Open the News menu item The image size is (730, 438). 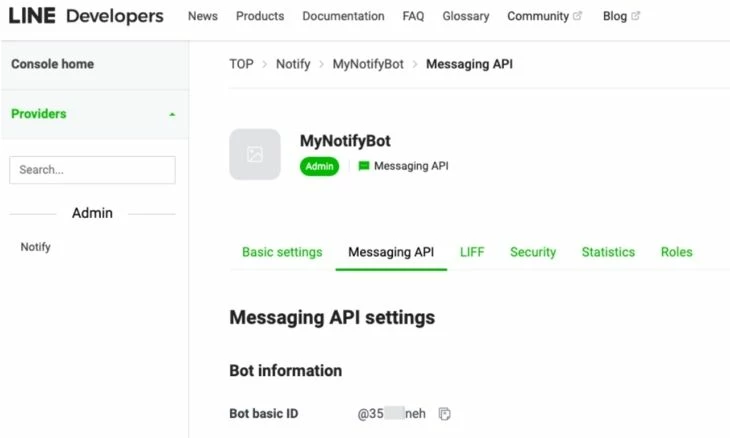point(203,16)
